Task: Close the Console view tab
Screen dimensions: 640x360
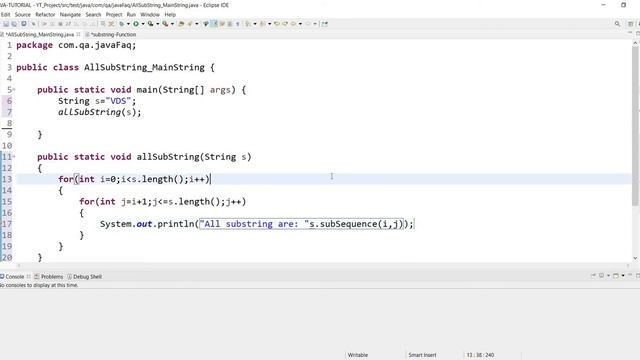Action: [x=29, y=276]
